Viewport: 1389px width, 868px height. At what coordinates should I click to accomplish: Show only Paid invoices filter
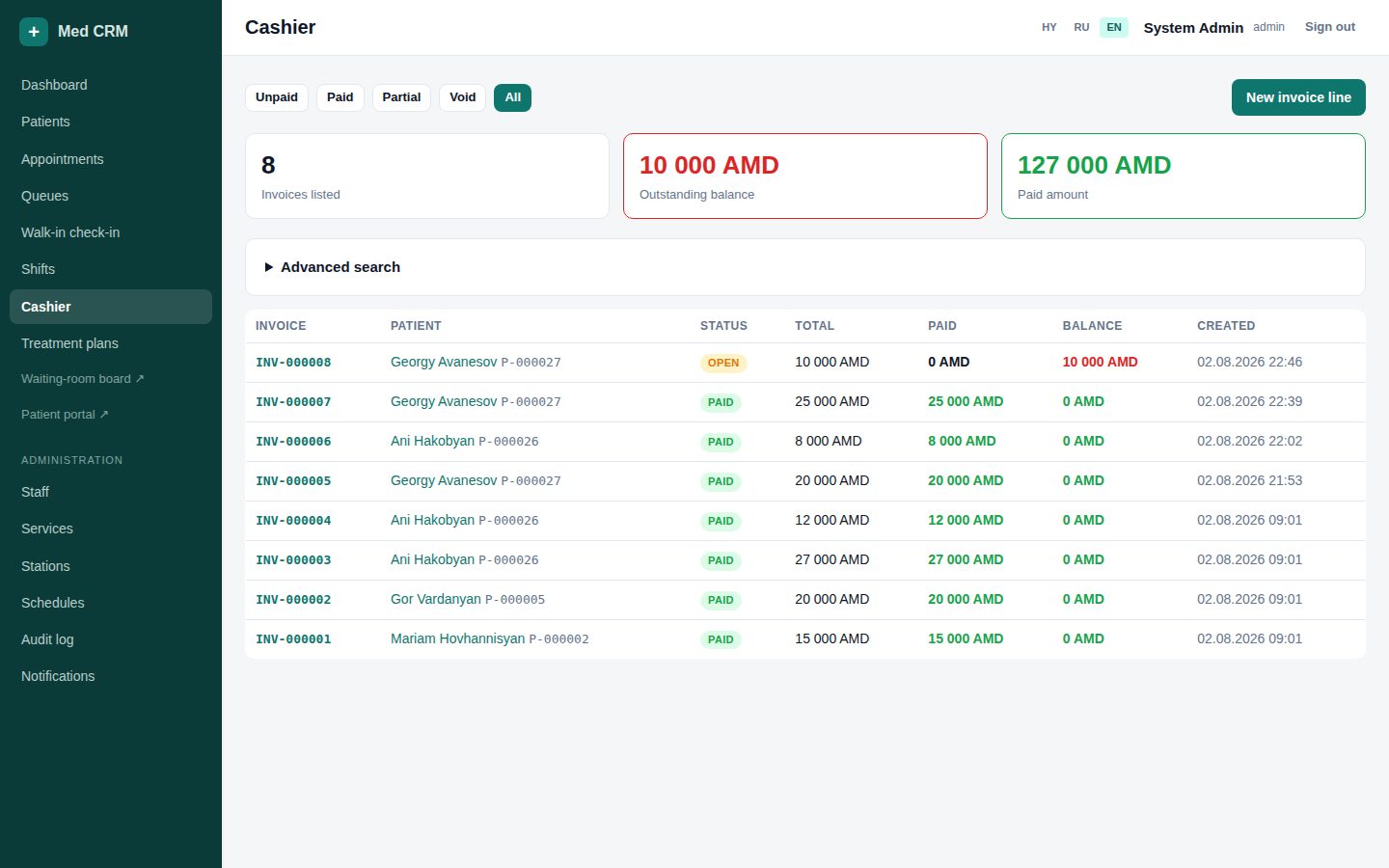click(x=340, y=97)
